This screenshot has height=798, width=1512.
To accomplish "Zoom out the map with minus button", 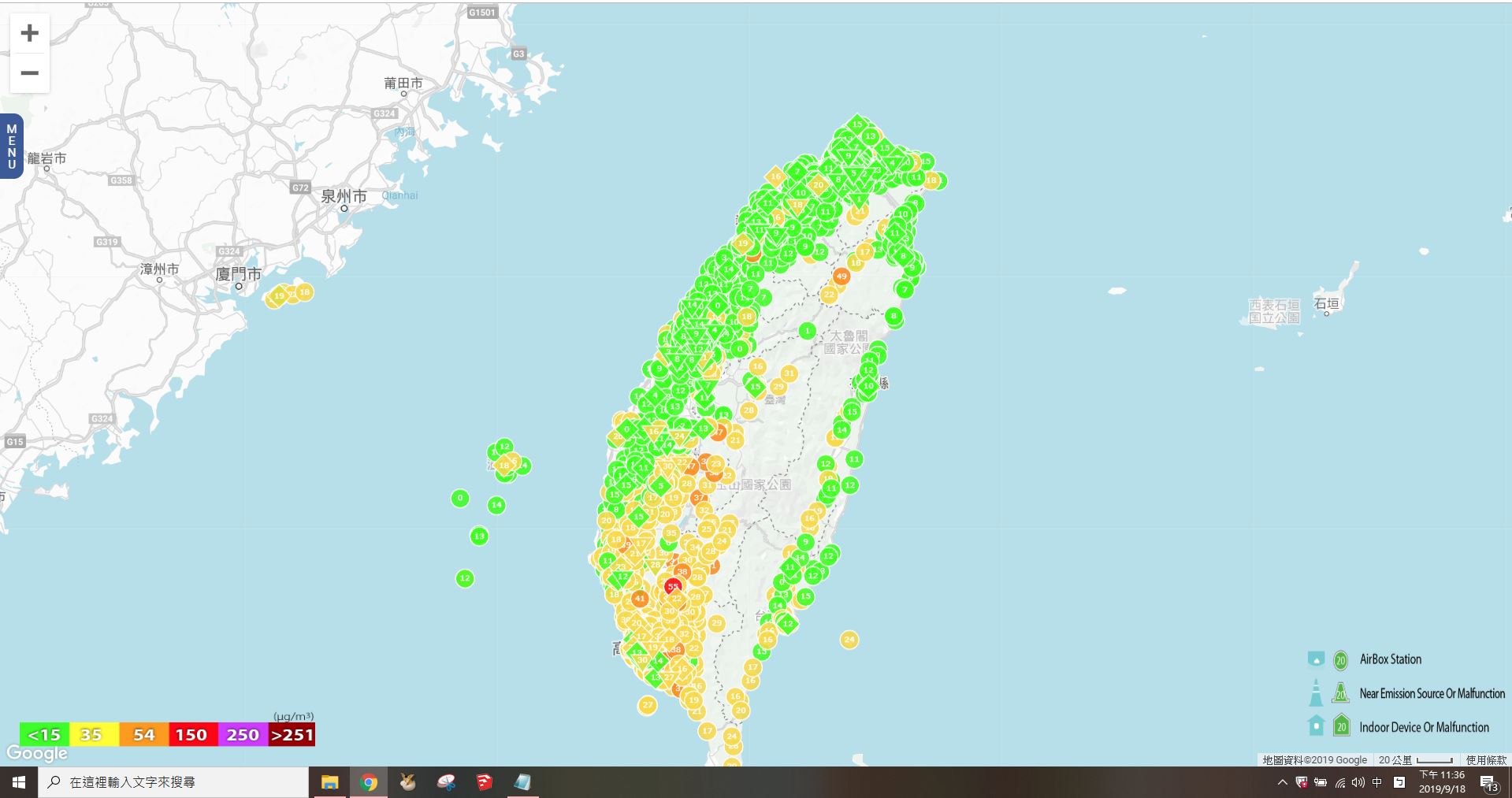I will [30, 73].
